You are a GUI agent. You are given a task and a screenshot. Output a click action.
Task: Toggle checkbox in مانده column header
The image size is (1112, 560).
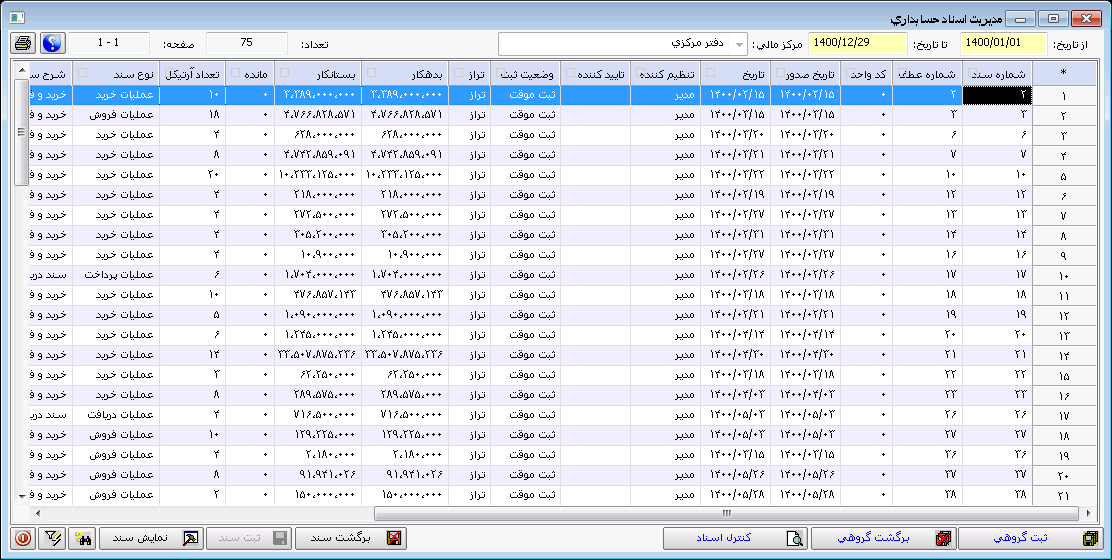pyautogui.click(x=236, y=72)
